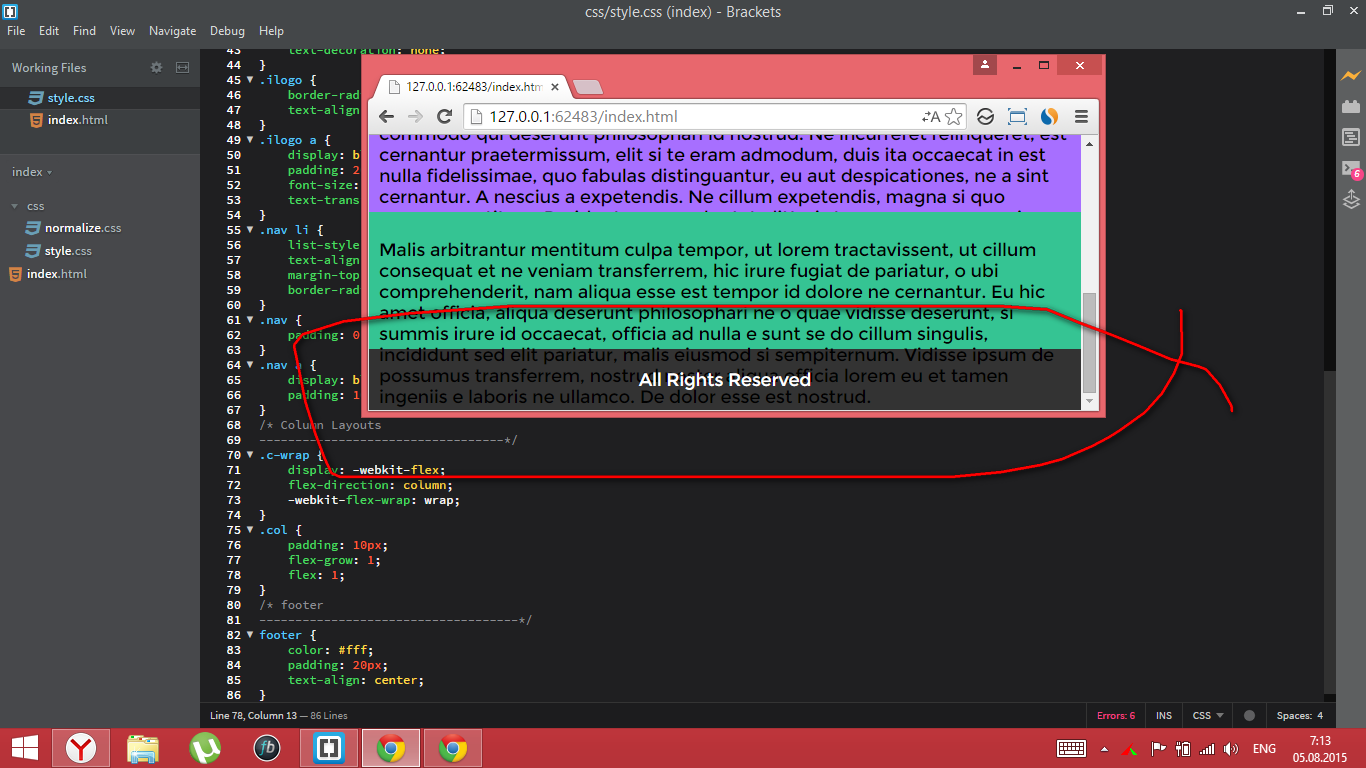Collapse the footer rule fold arrow on line 82
The width and height of the screenshot is (1366, 768).
(250, 634)
